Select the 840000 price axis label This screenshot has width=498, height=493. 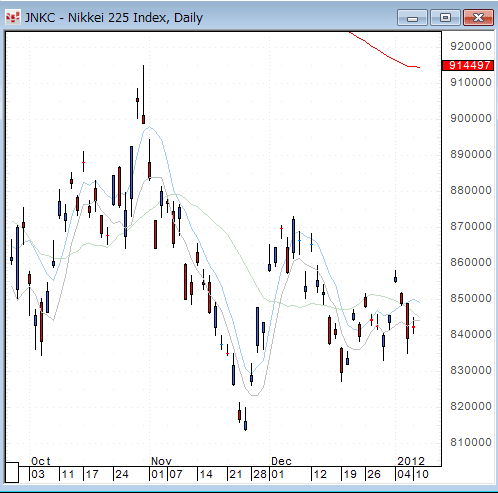tap(471, 334)
